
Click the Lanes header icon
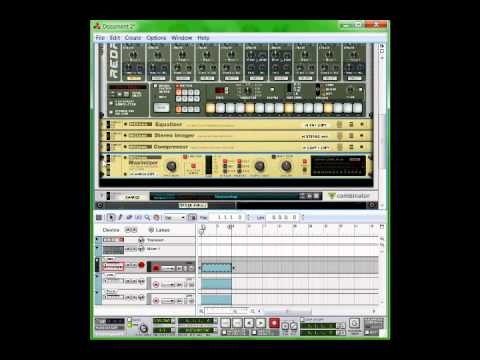pyautogui.click(x=151, y=230)
